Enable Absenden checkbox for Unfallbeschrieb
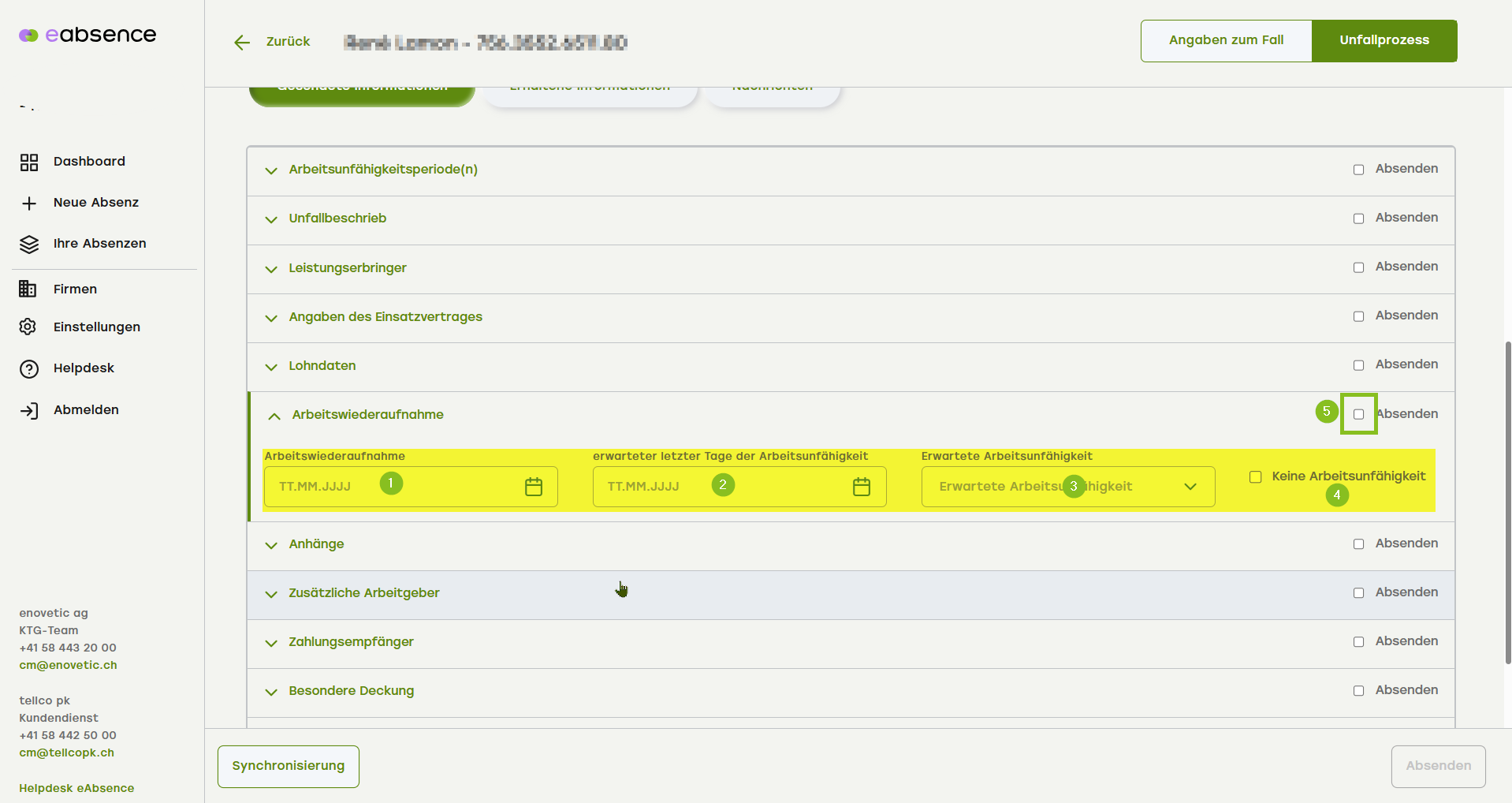 [x=1358, y=218]
